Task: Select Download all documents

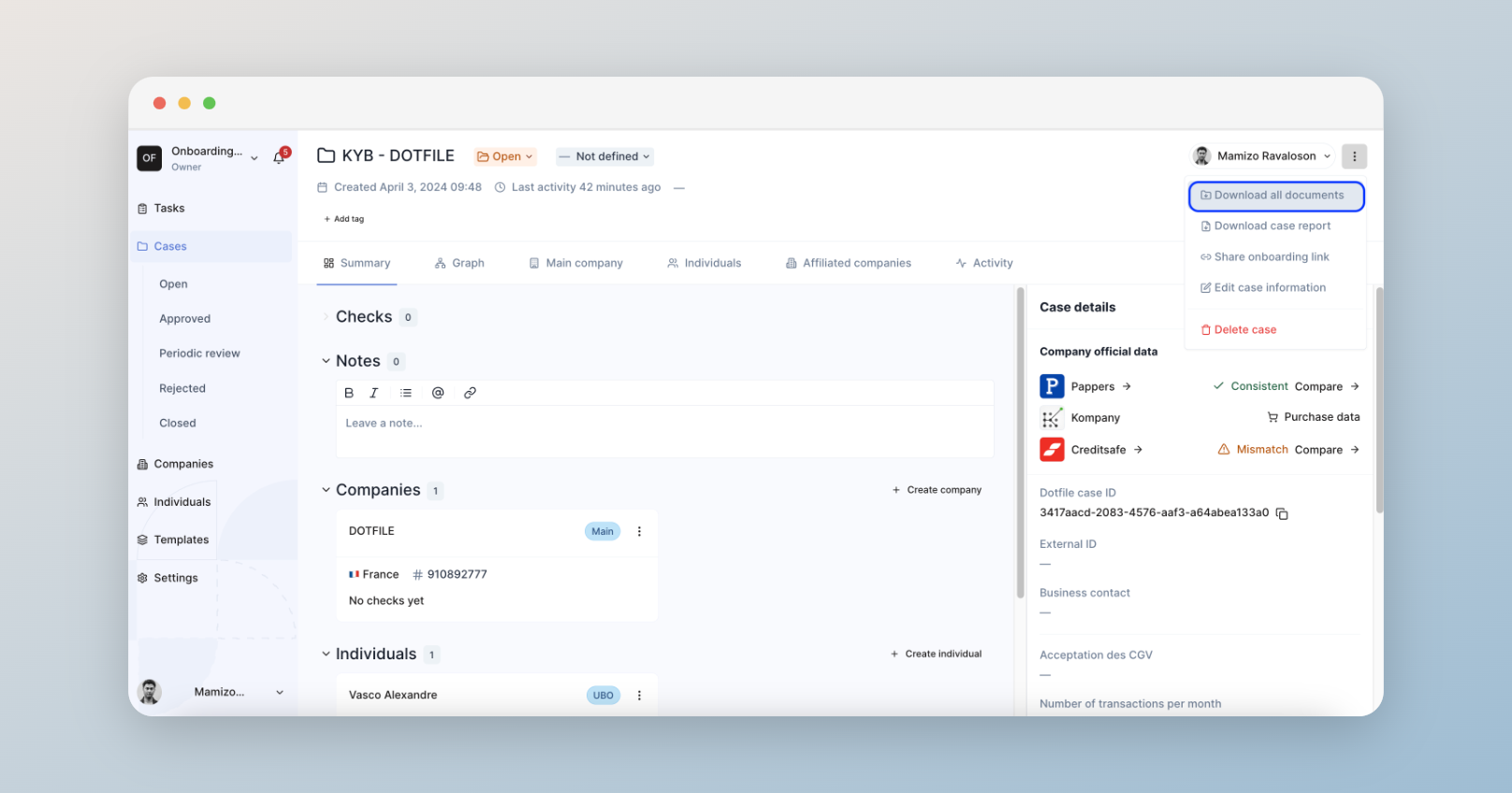Action: pos(1276,195)
